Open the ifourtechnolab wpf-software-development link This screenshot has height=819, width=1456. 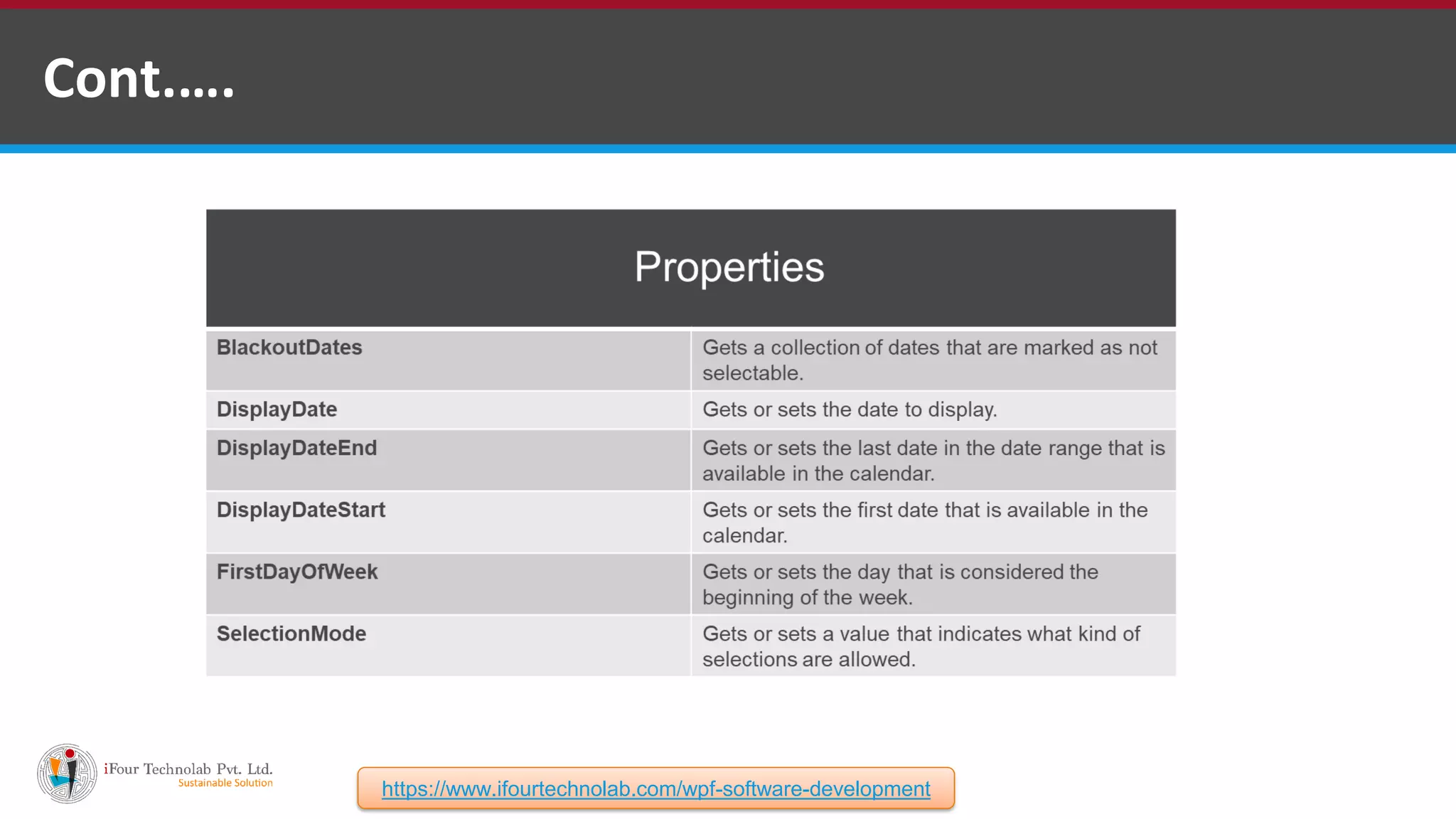[655, 788]
